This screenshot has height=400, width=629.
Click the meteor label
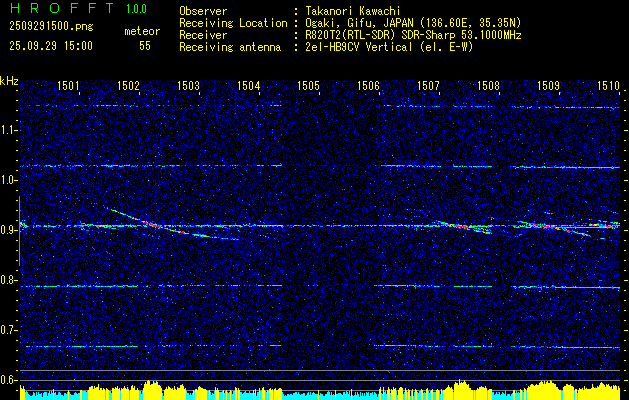[142, 32]
